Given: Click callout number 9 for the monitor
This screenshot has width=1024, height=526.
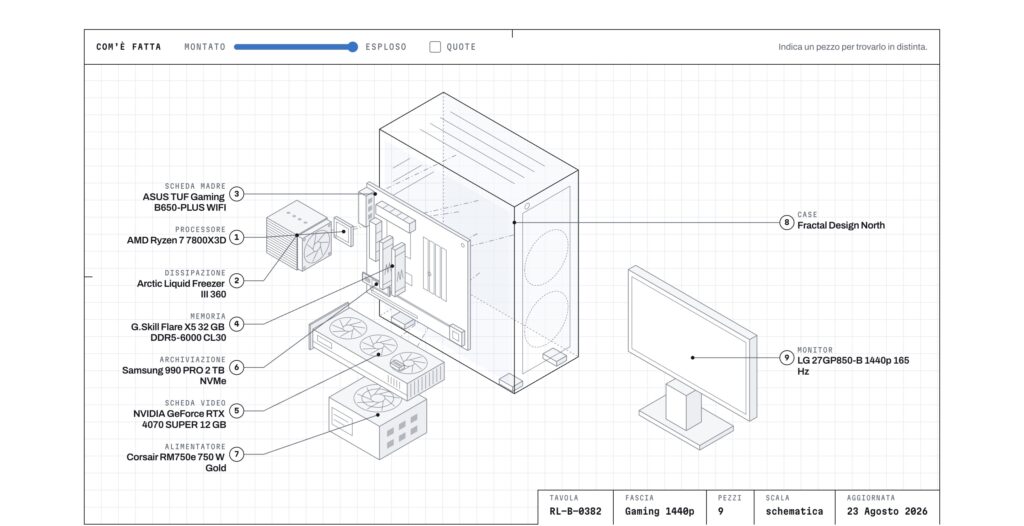Looking at the screenshot, I should tap(787, 357).
